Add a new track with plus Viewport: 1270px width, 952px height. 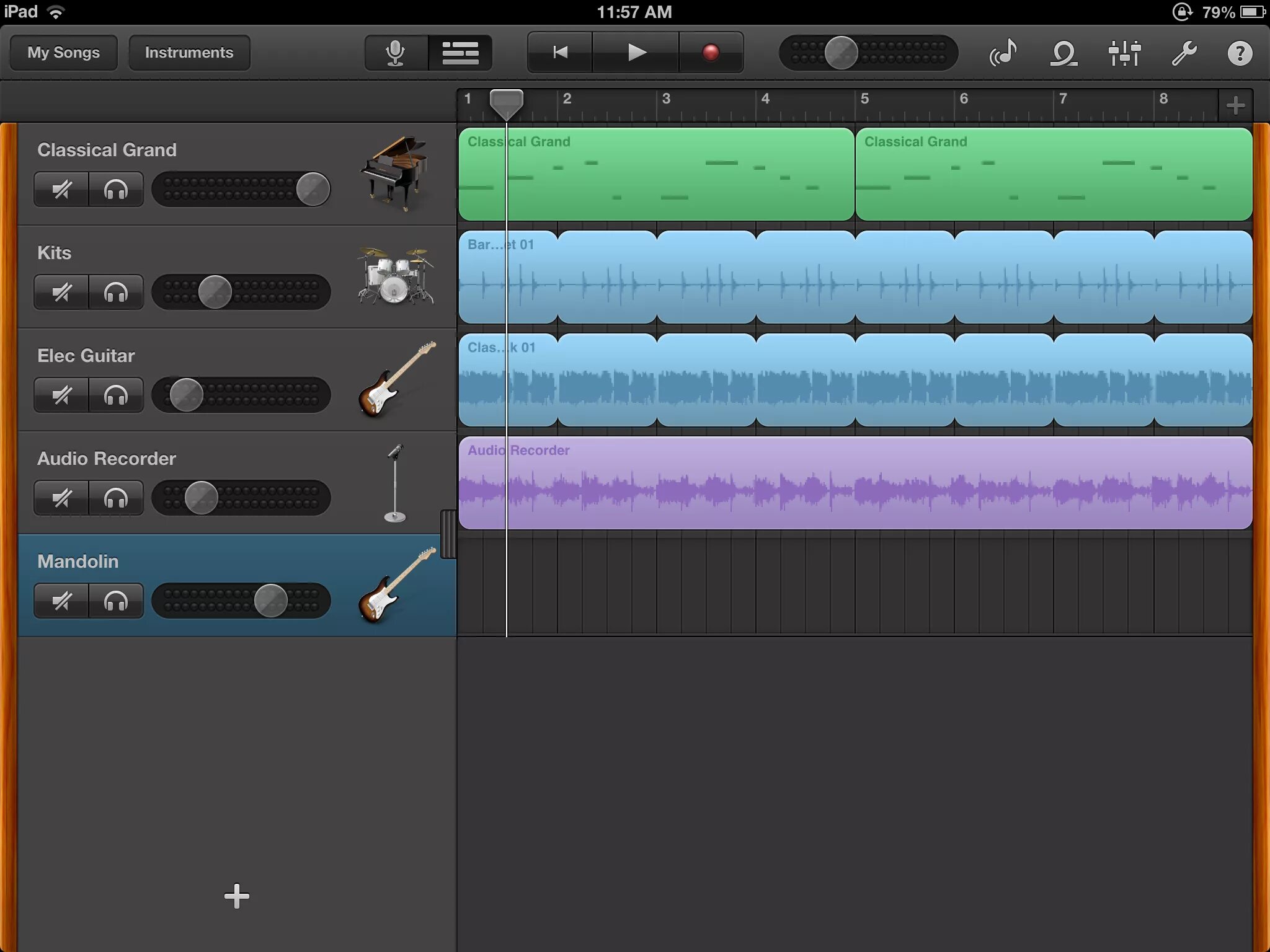tap(236, 896)
